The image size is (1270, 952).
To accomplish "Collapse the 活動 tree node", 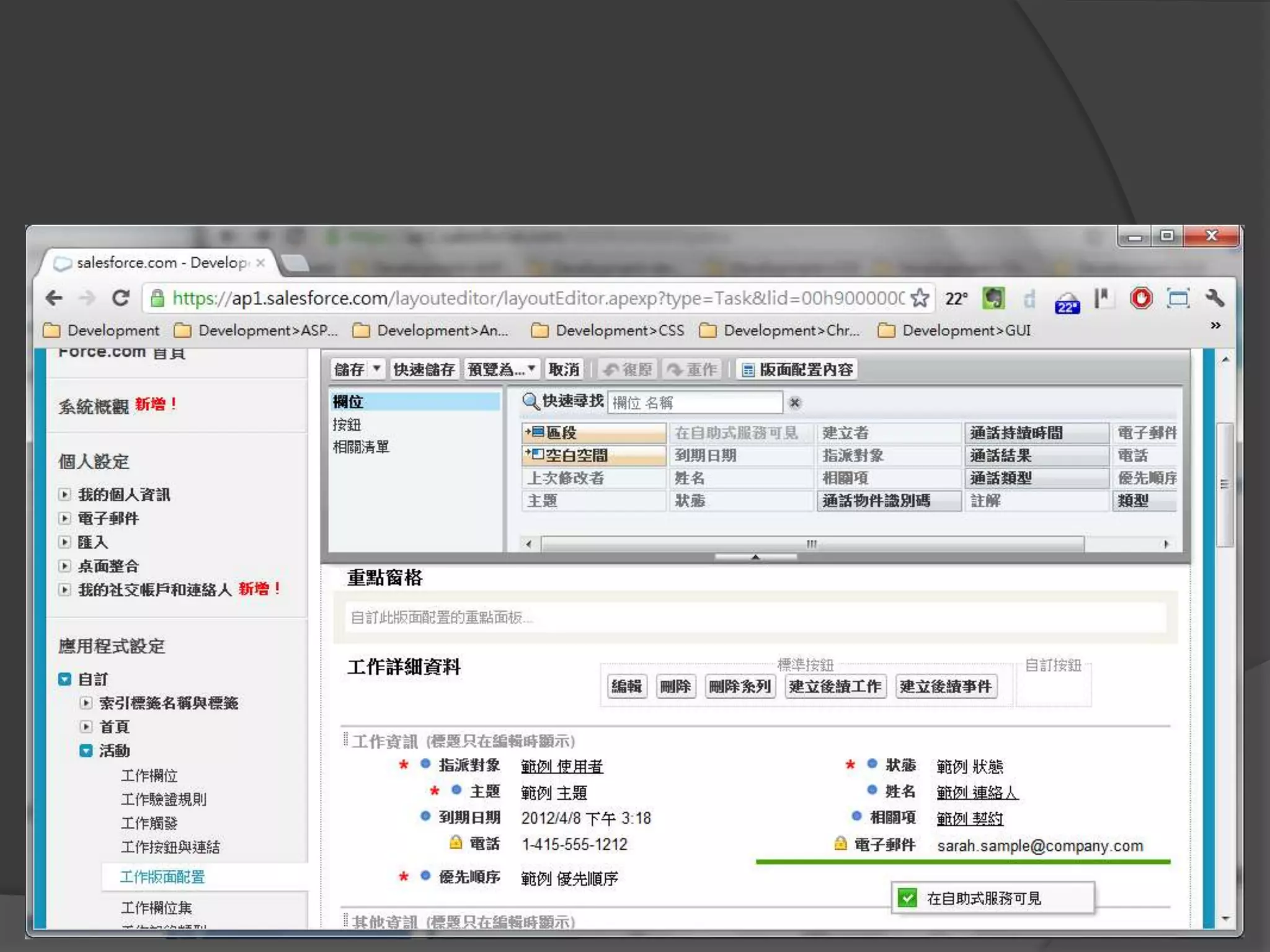I will point(86,751).
